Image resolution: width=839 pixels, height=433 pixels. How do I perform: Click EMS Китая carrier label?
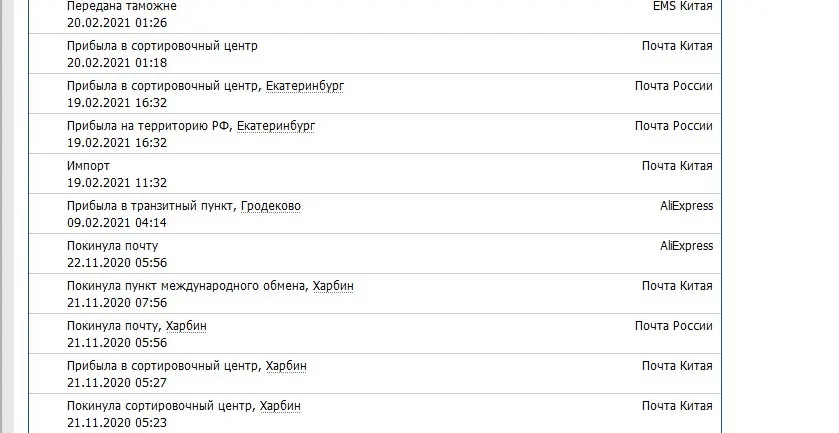tap(682, 6)
